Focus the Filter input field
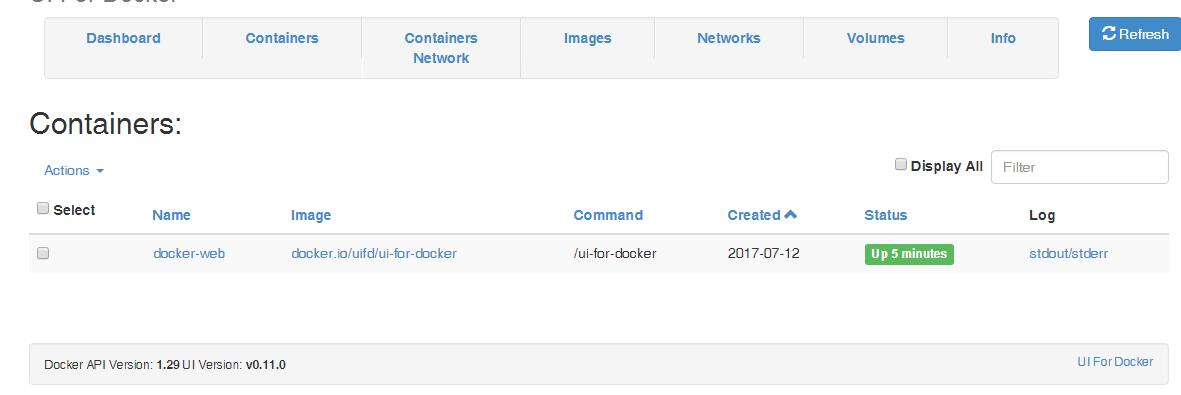 click(x=1079, y=167)
